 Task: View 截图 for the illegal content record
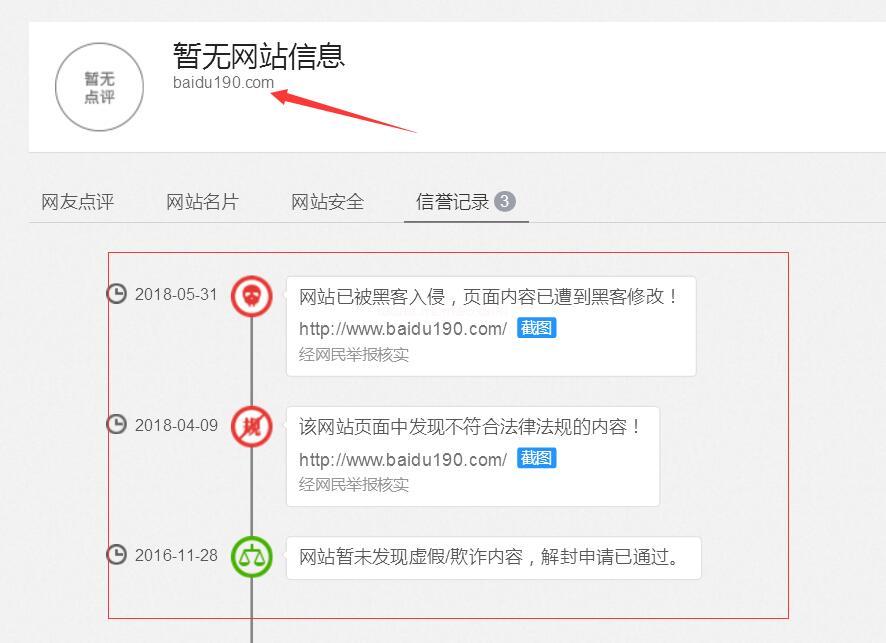(x=536, y=458)
